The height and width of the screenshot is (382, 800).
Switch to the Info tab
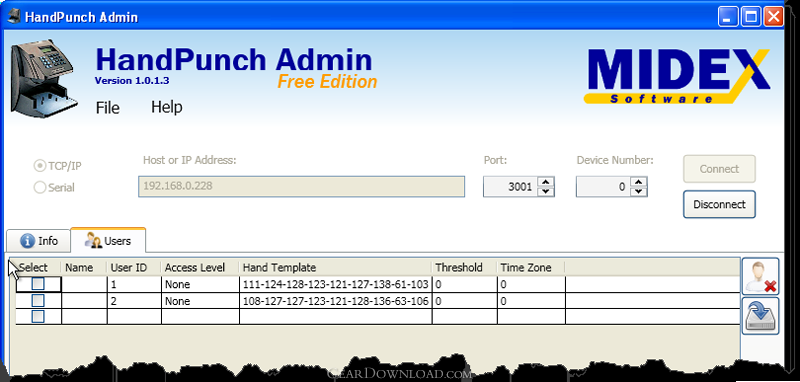[38, 241]
